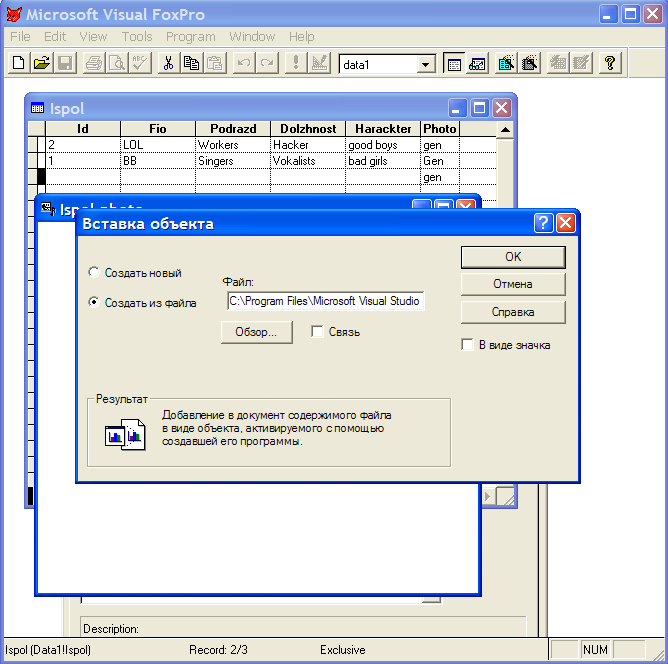Open the Edit menu

55,37
